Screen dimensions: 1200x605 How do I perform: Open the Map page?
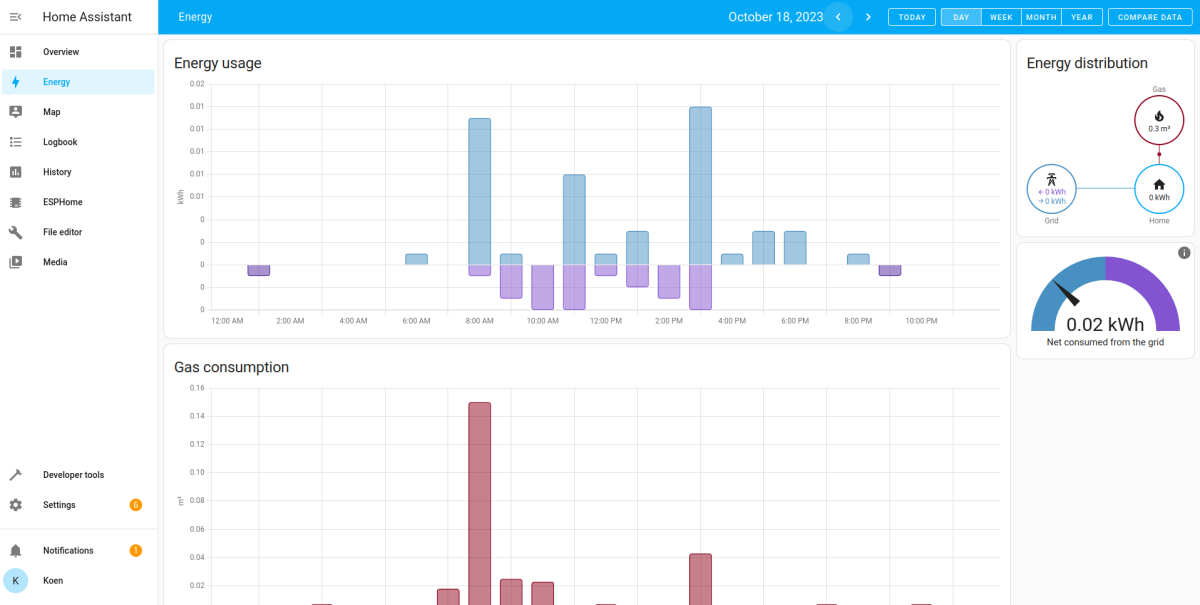pyautogui.click(x=79, y=112)
